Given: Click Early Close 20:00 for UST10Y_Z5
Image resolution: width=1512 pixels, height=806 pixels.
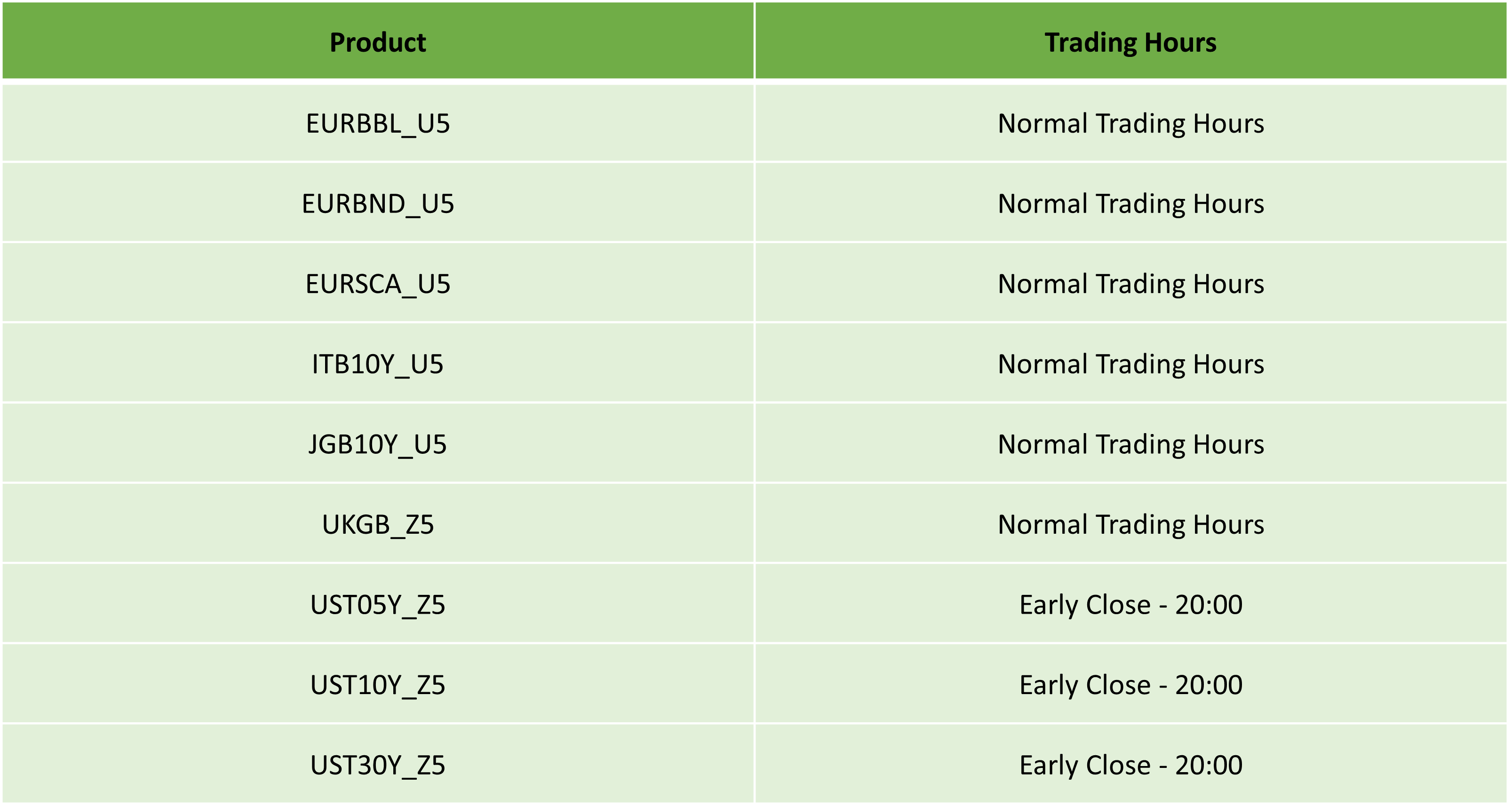Looking at the screenshot, I should [x=1130, y=685].
